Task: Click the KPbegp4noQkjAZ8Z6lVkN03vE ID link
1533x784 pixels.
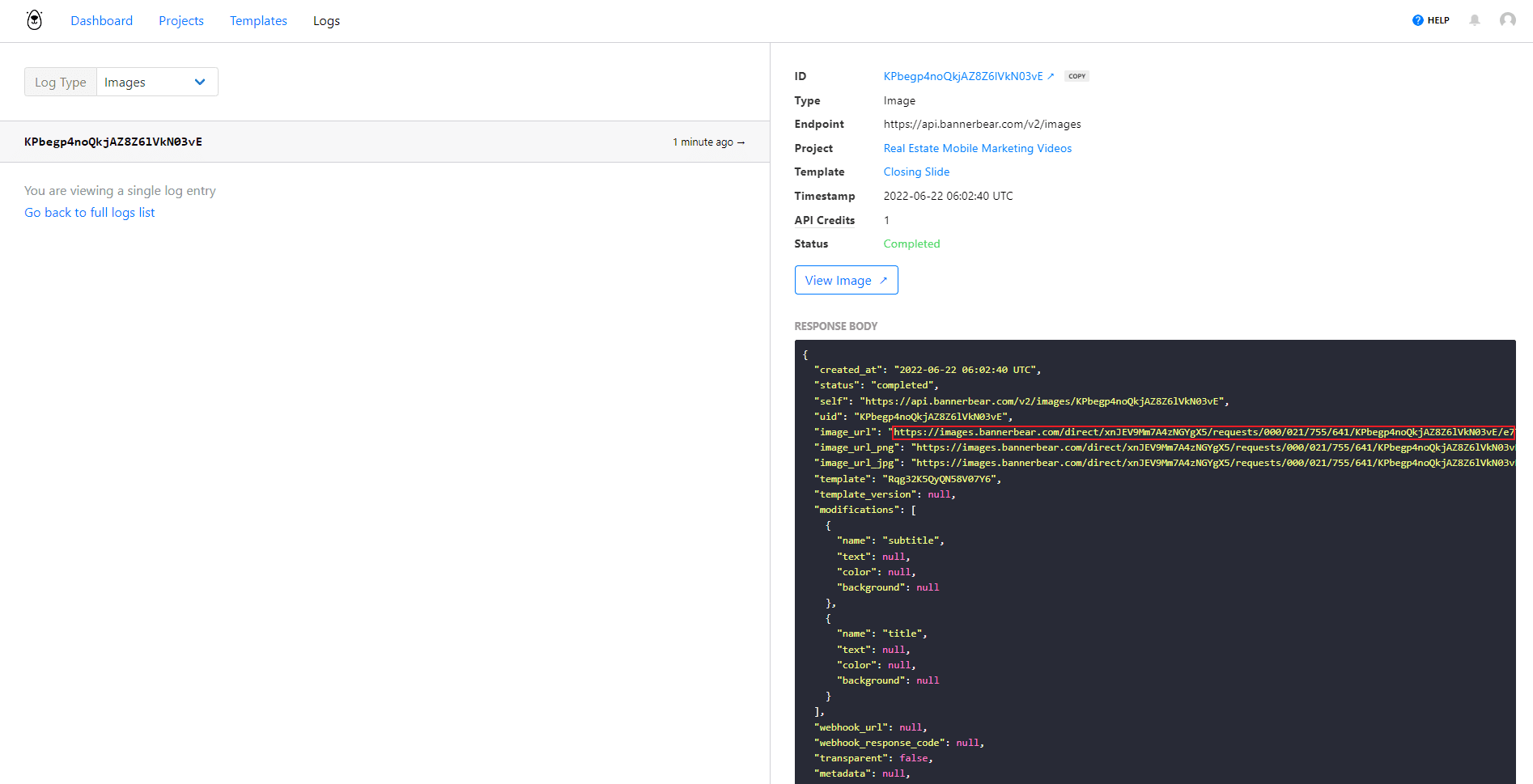Action: pyautogui.click(x=963, y=75)
